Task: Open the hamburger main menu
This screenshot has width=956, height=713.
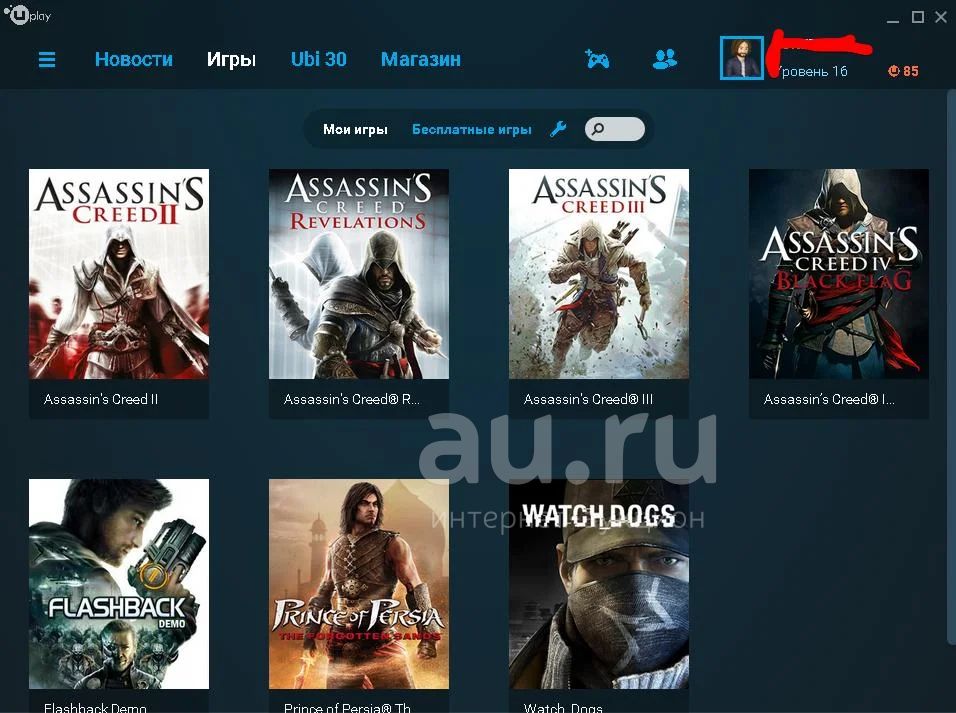Action: [47, 59]
